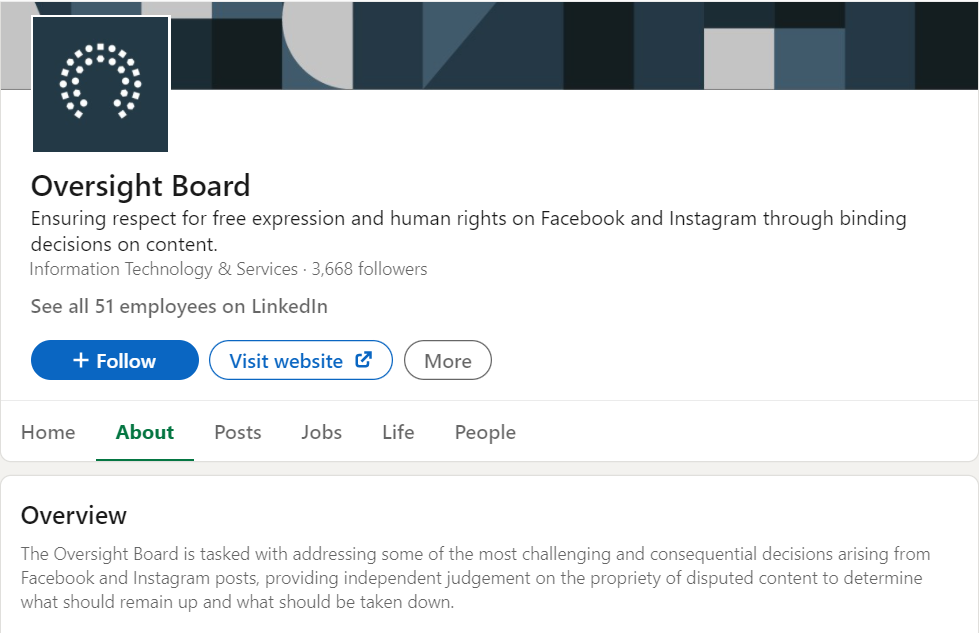The width and height of the screenshot is (979, 633).
Task: Click the Information Technology & Services industry label
Action: (x=164, y=269)
